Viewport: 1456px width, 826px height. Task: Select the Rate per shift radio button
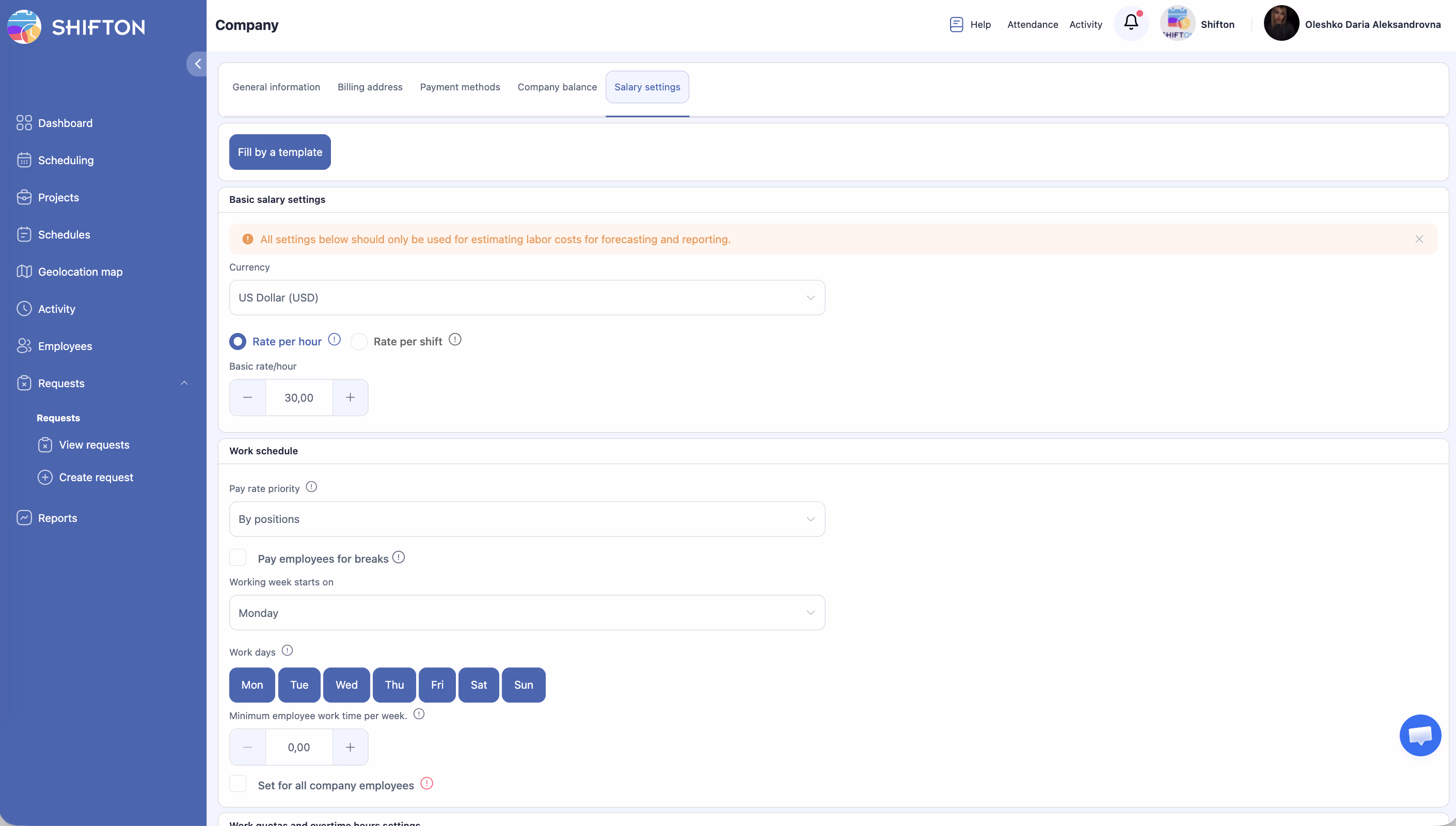(x=359, y=342)
